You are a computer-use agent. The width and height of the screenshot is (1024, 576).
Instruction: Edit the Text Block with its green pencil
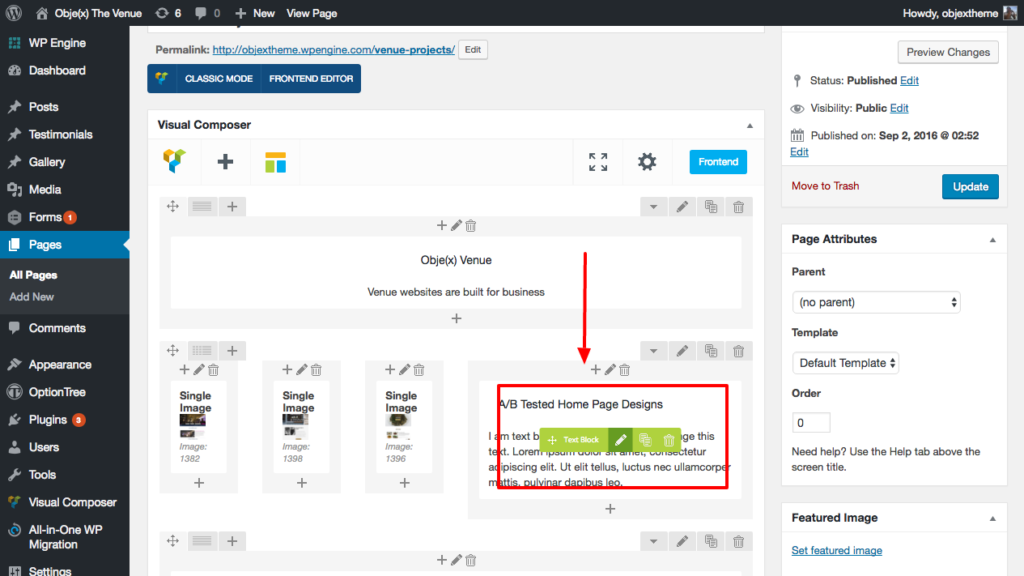click(620, 440)
